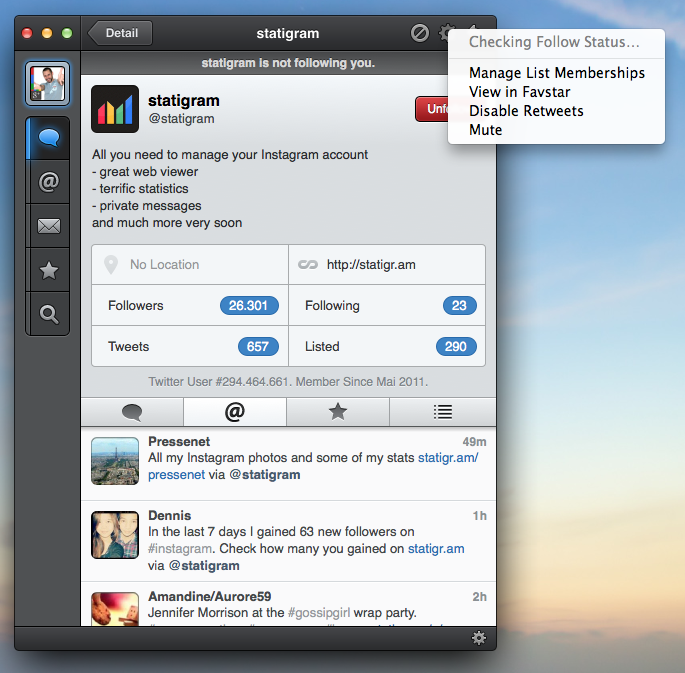
Task: Click the settings gear in bottom bar
Action: pyautogui.click(x=479, y=638)
